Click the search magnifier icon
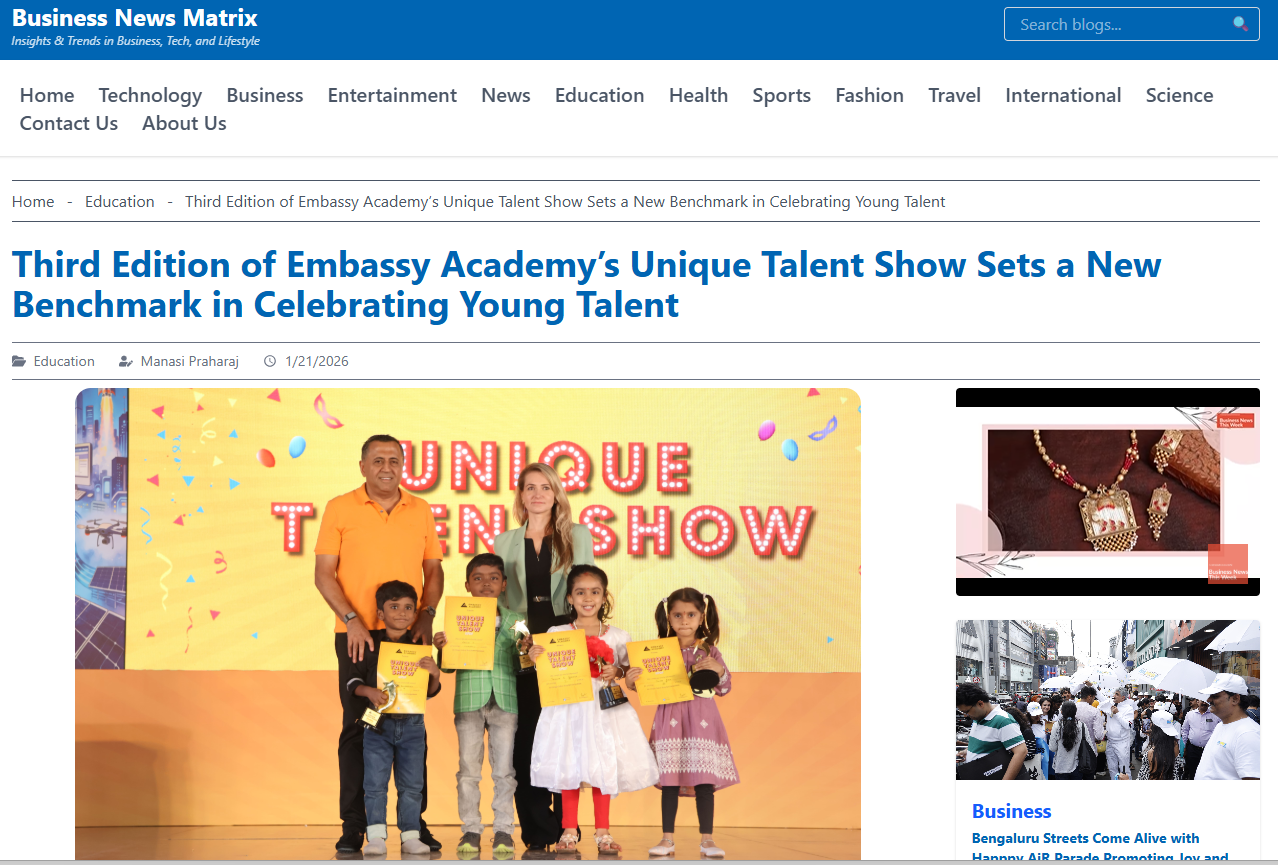The height and width of the screenshot is (865, 1278). tap(1240, 25)
